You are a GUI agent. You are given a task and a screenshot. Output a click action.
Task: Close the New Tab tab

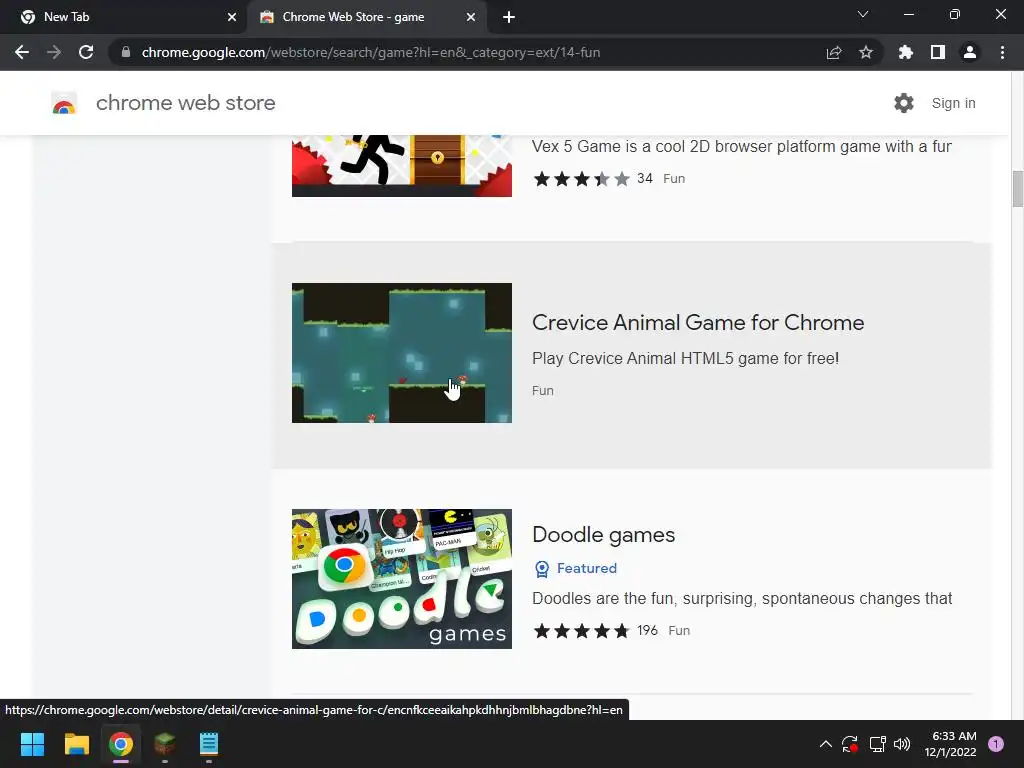232,17
